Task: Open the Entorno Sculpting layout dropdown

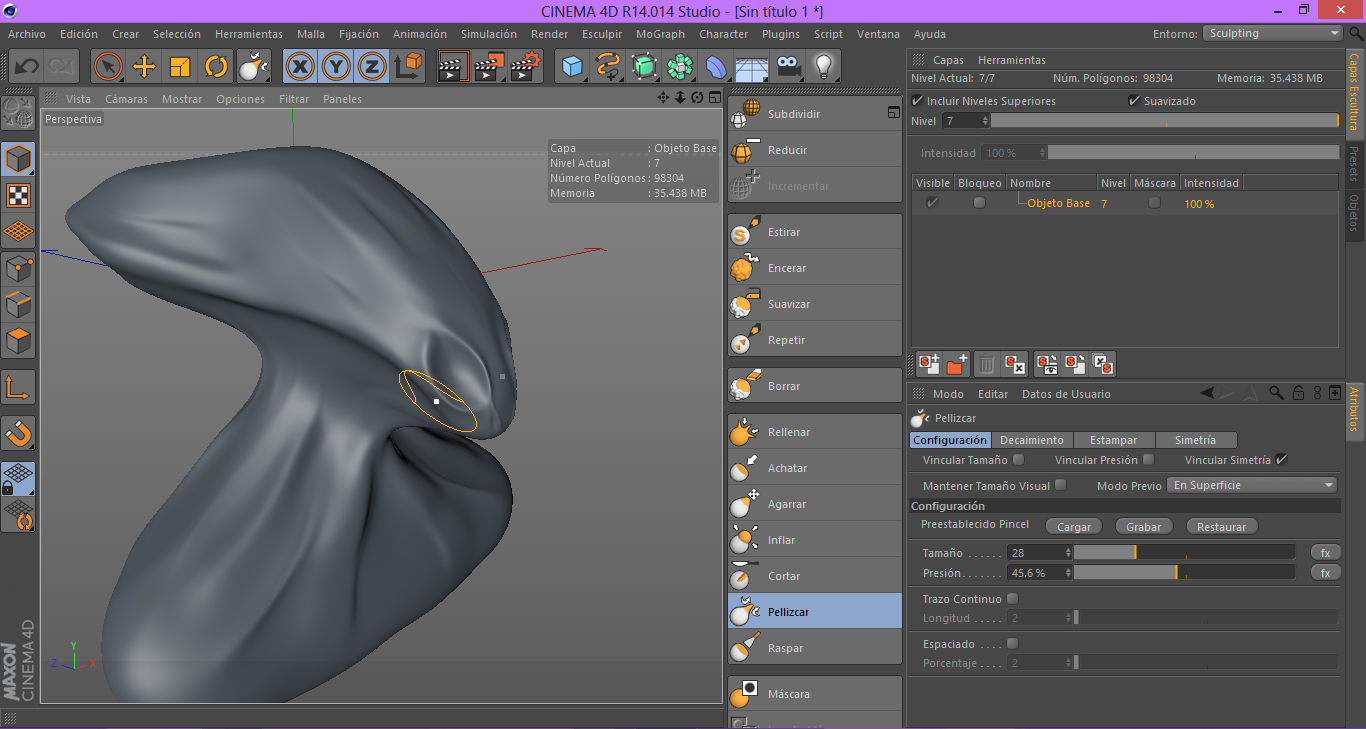Action: point(1272,33)
